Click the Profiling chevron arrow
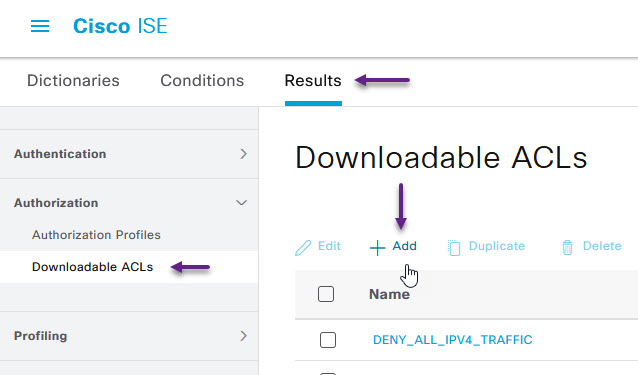Viewport: 638px width, 375px height. click(x=243, y=336)
